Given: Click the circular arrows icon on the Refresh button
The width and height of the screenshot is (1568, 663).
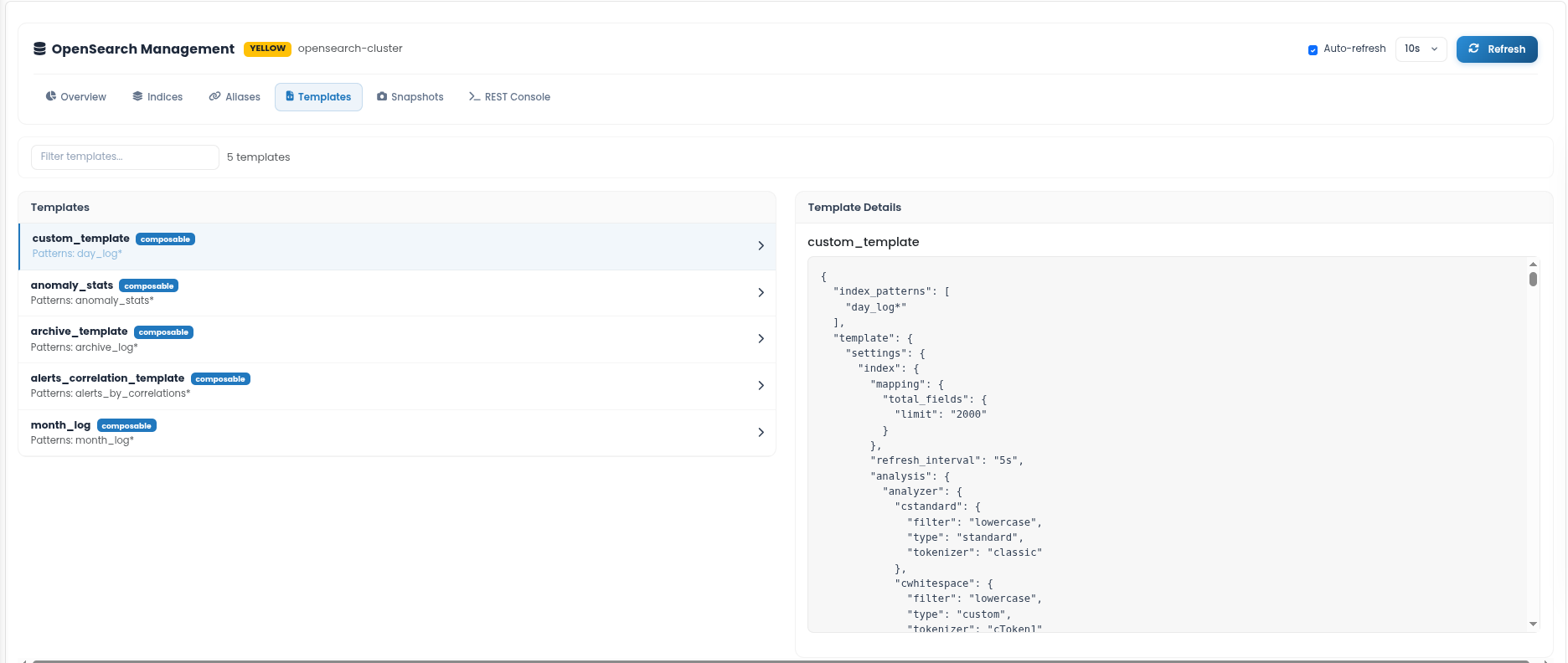Looking at the screenshot, I should click(x=1474, y=49).
